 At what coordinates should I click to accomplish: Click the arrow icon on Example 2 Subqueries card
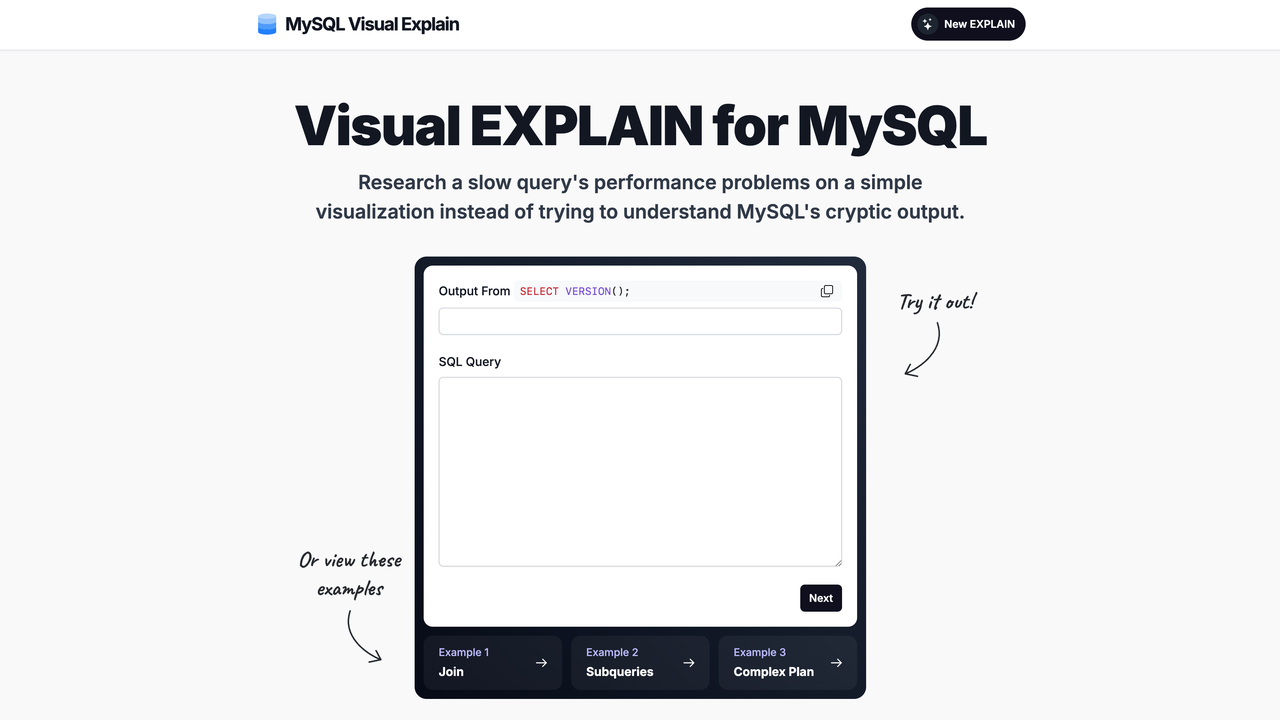pyautogui.click(x=689, y=662)
